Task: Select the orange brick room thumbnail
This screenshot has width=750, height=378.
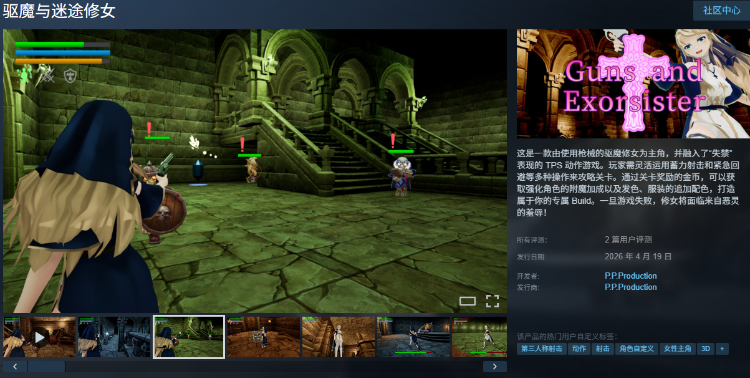Action: click(x=264, y=337)
